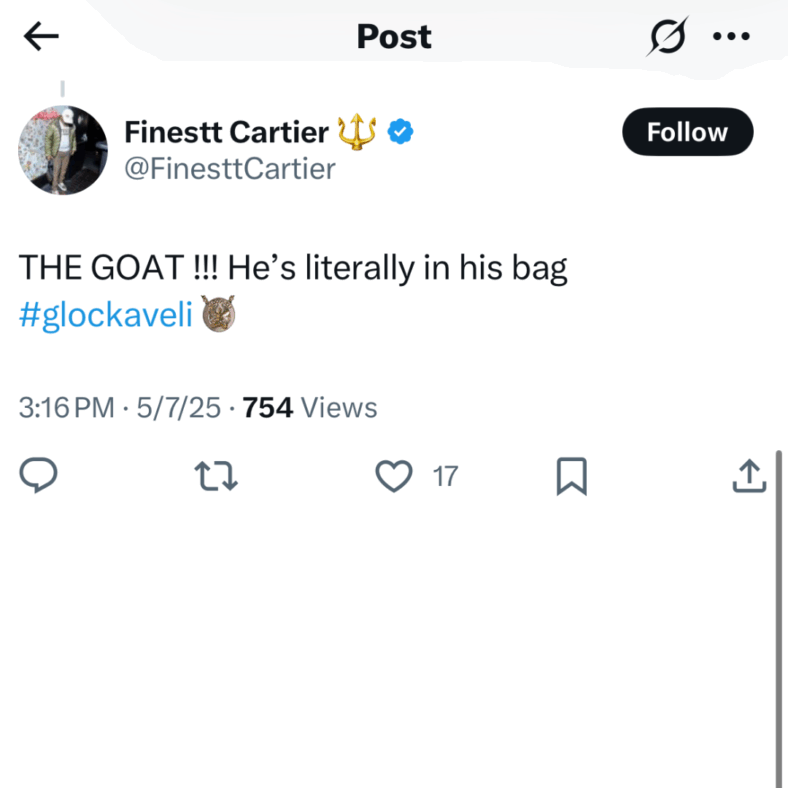Like the post with the heart icon

[394, 475]
